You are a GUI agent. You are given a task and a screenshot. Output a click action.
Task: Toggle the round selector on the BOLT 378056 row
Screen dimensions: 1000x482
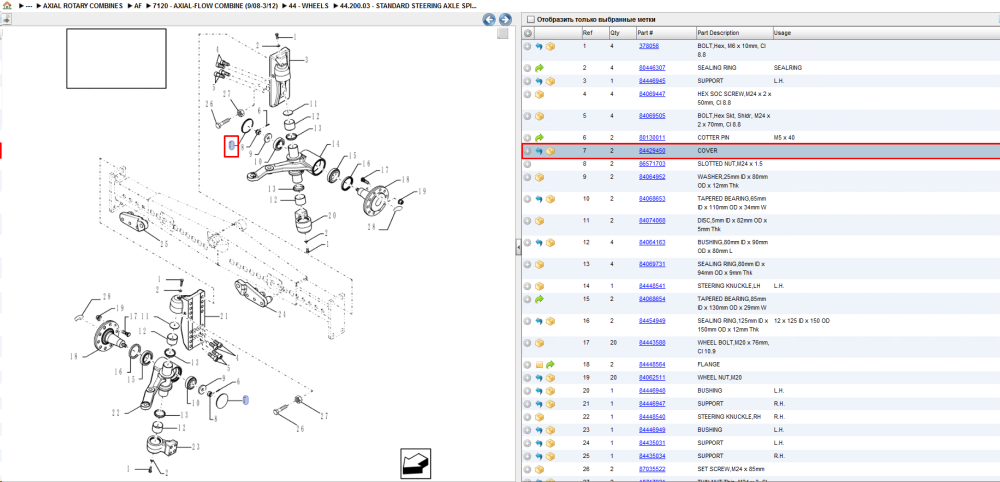click(527, 47)
